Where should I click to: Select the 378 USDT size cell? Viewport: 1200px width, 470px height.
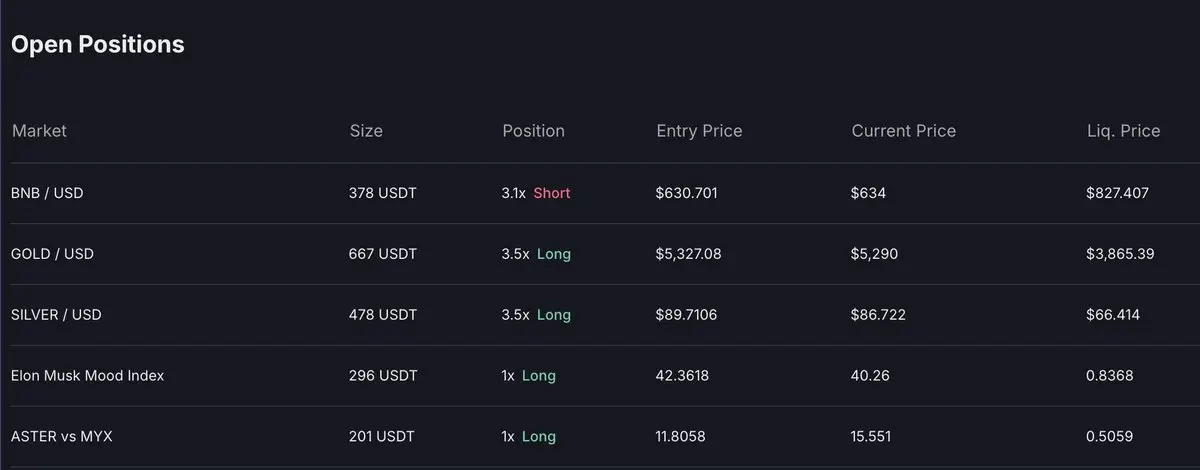click(x=383, y=193)
